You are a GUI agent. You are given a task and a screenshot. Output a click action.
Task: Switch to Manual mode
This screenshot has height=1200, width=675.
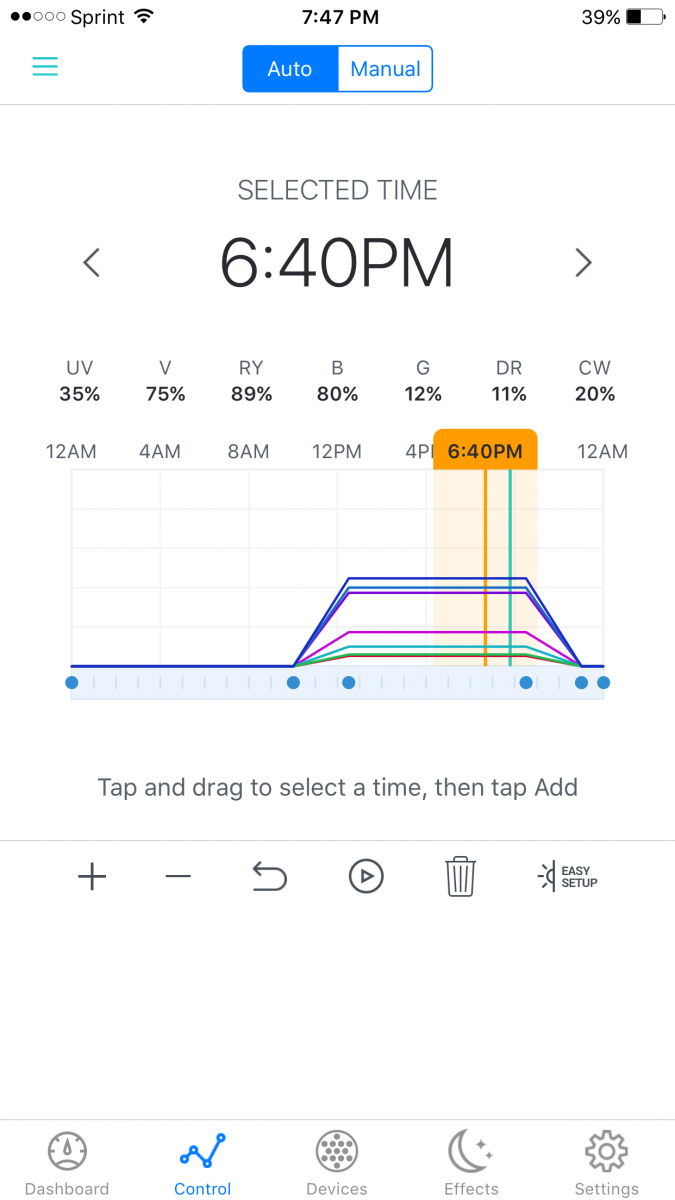coord(385,69)
